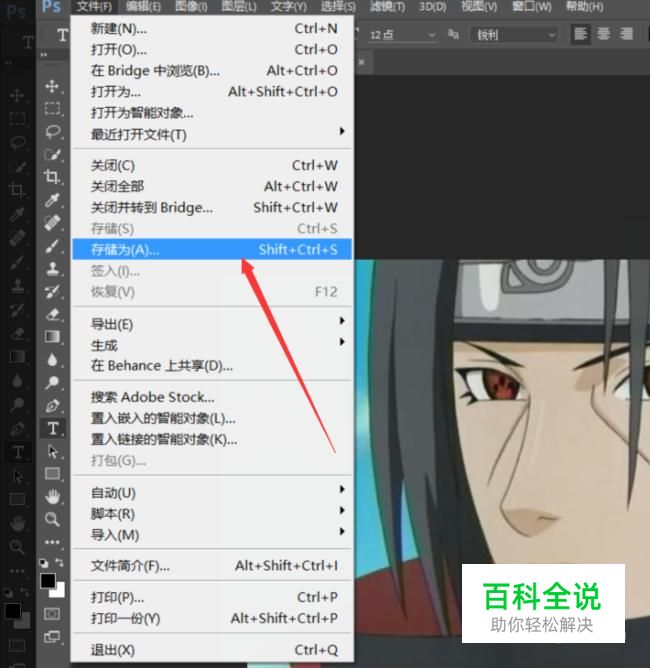Right align text in options bar
The height and width of the screenshot is (668, 650).
(626, 34)
